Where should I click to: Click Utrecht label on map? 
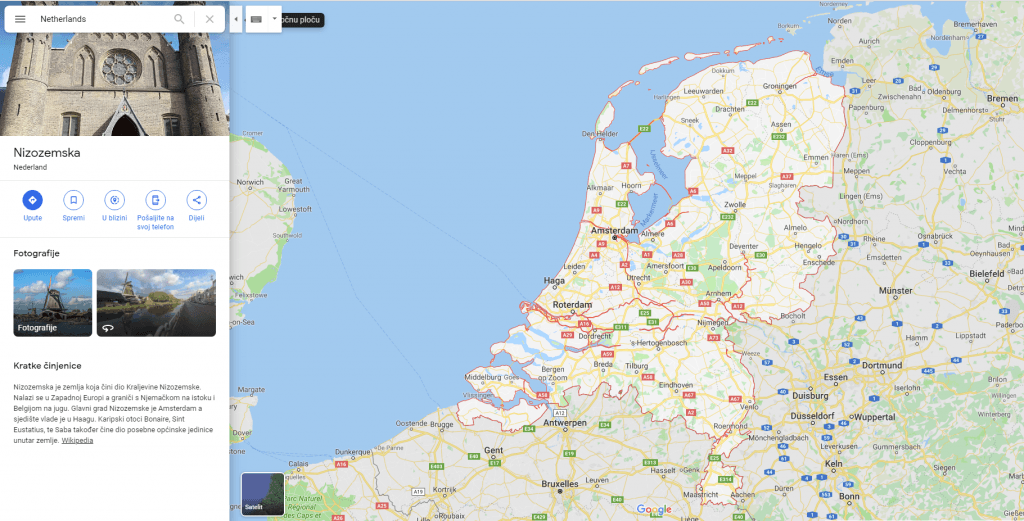tap(638, 277)
